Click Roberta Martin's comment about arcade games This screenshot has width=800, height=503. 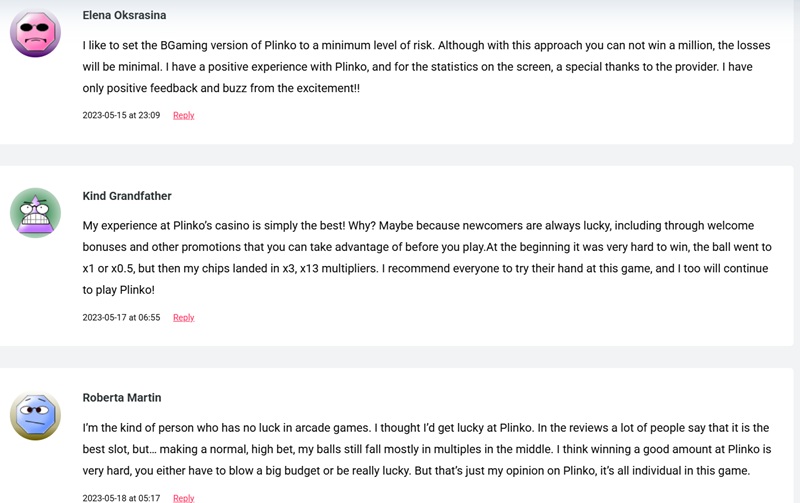click(427, 449)
